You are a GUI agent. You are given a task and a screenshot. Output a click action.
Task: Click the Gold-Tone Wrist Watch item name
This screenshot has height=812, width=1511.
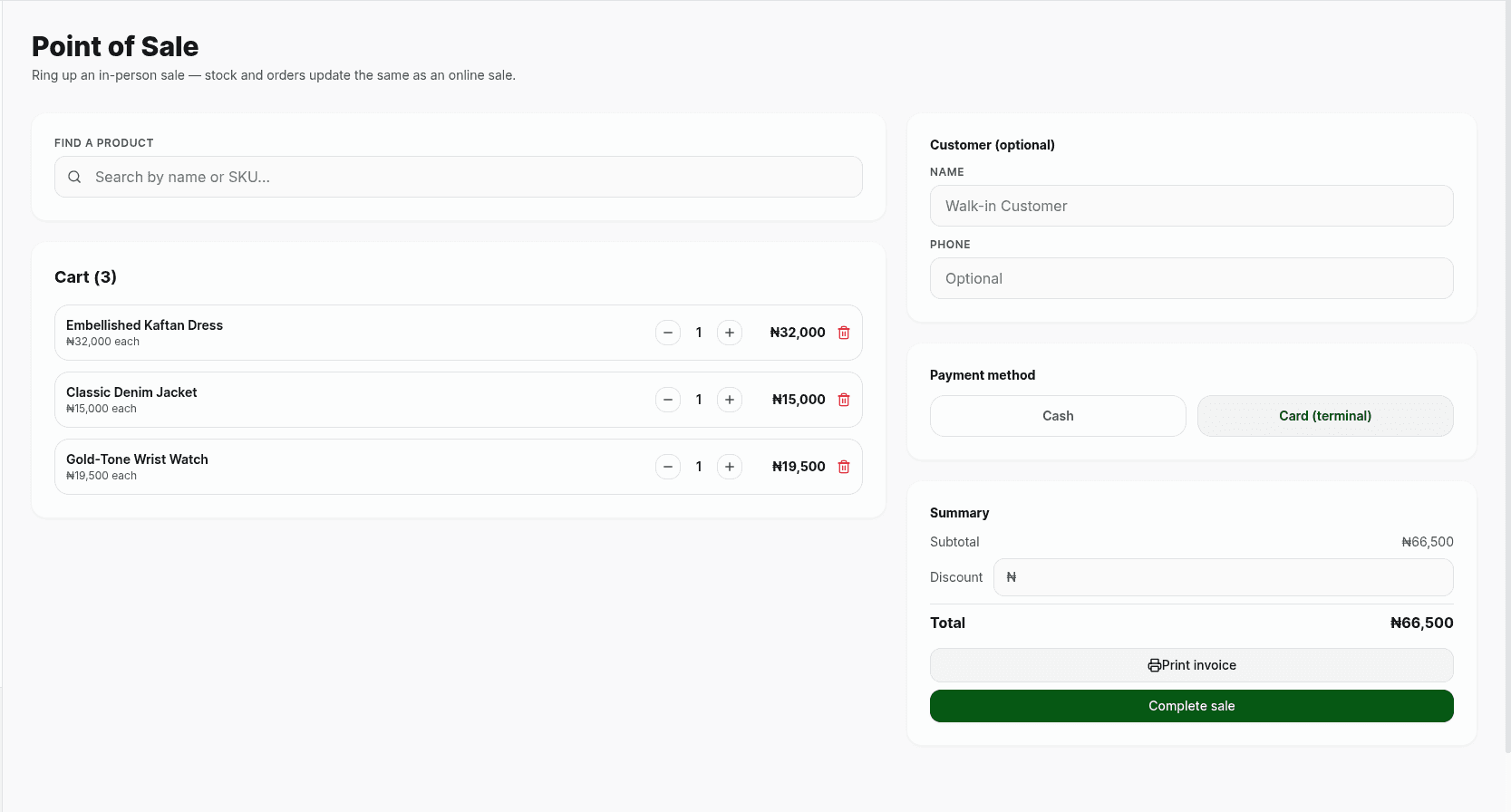click(137, 459)
